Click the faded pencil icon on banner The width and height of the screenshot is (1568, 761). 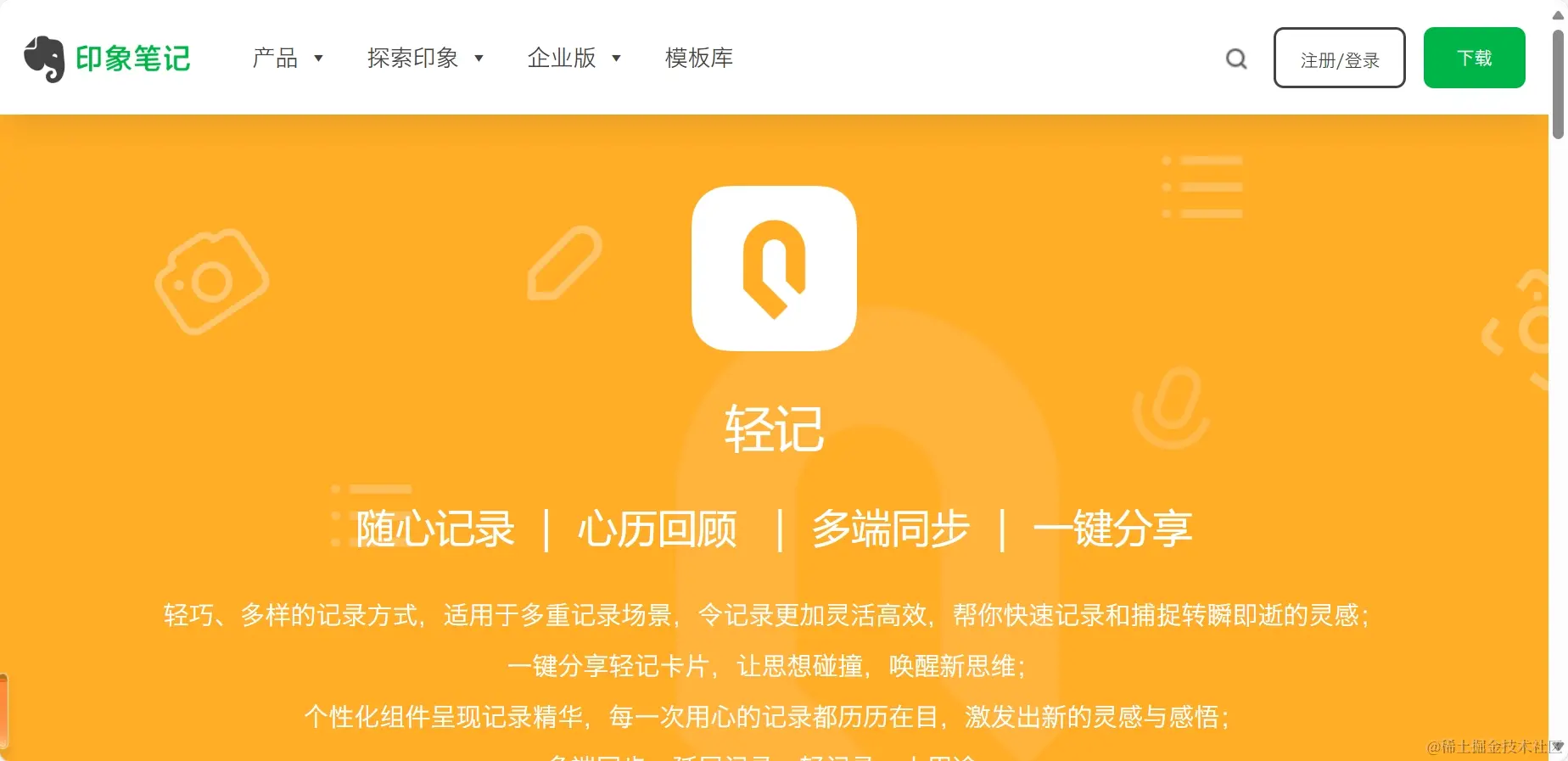coord(564,263)
